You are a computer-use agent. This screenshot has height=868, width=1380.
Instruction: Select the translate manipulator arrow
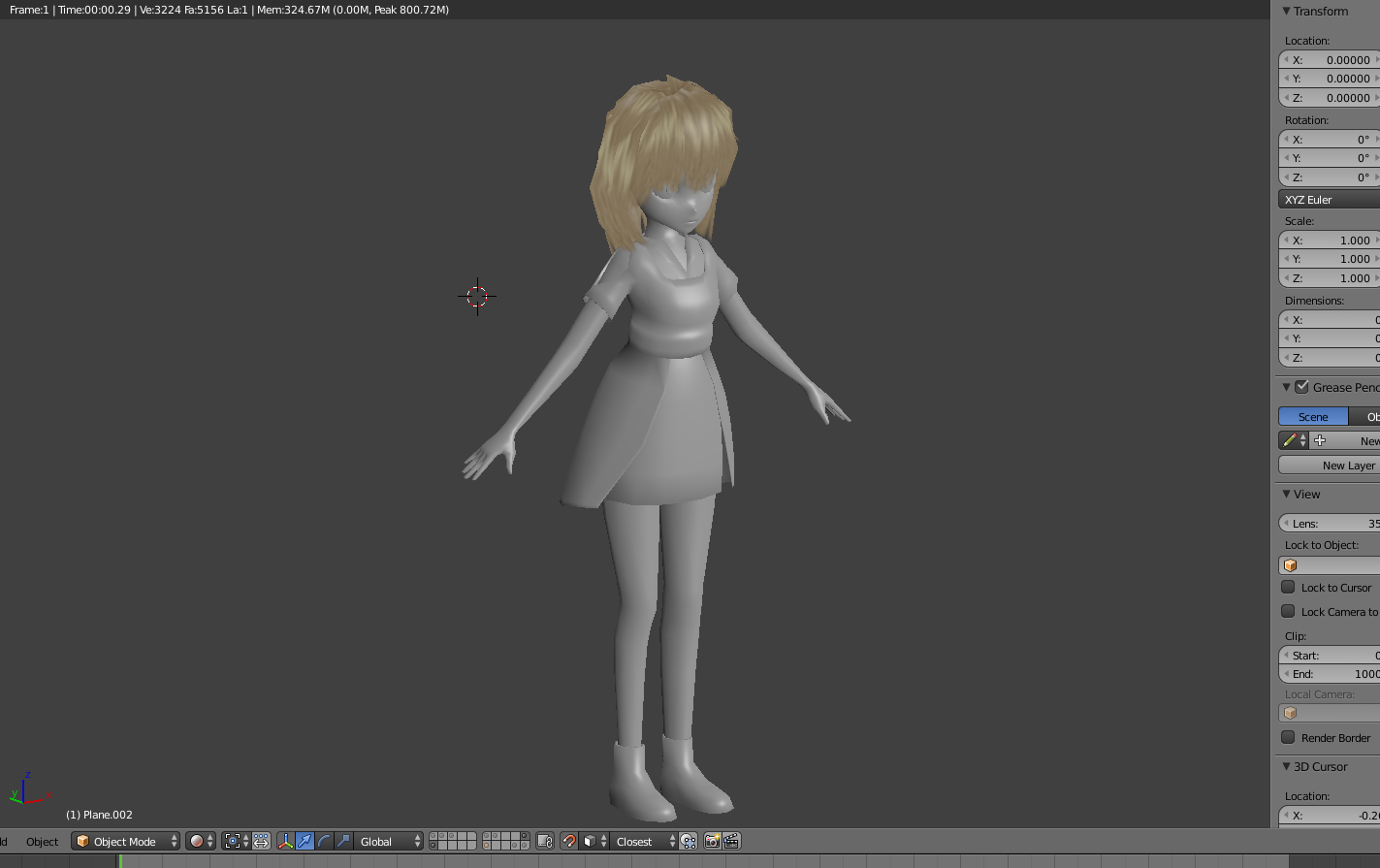[x=305, y=841]
